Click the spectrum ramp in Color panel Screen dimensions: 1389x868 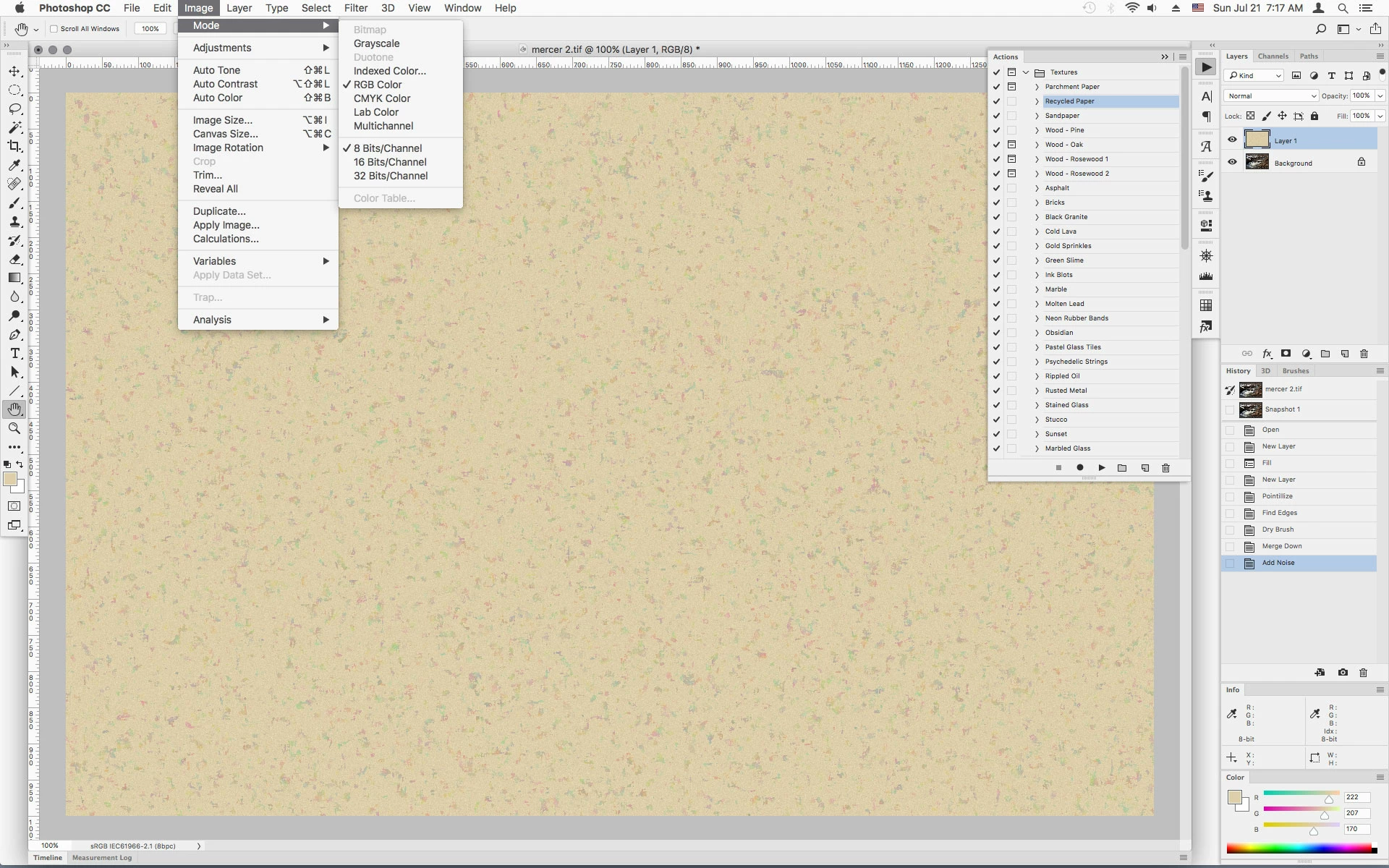point(1299,848)
